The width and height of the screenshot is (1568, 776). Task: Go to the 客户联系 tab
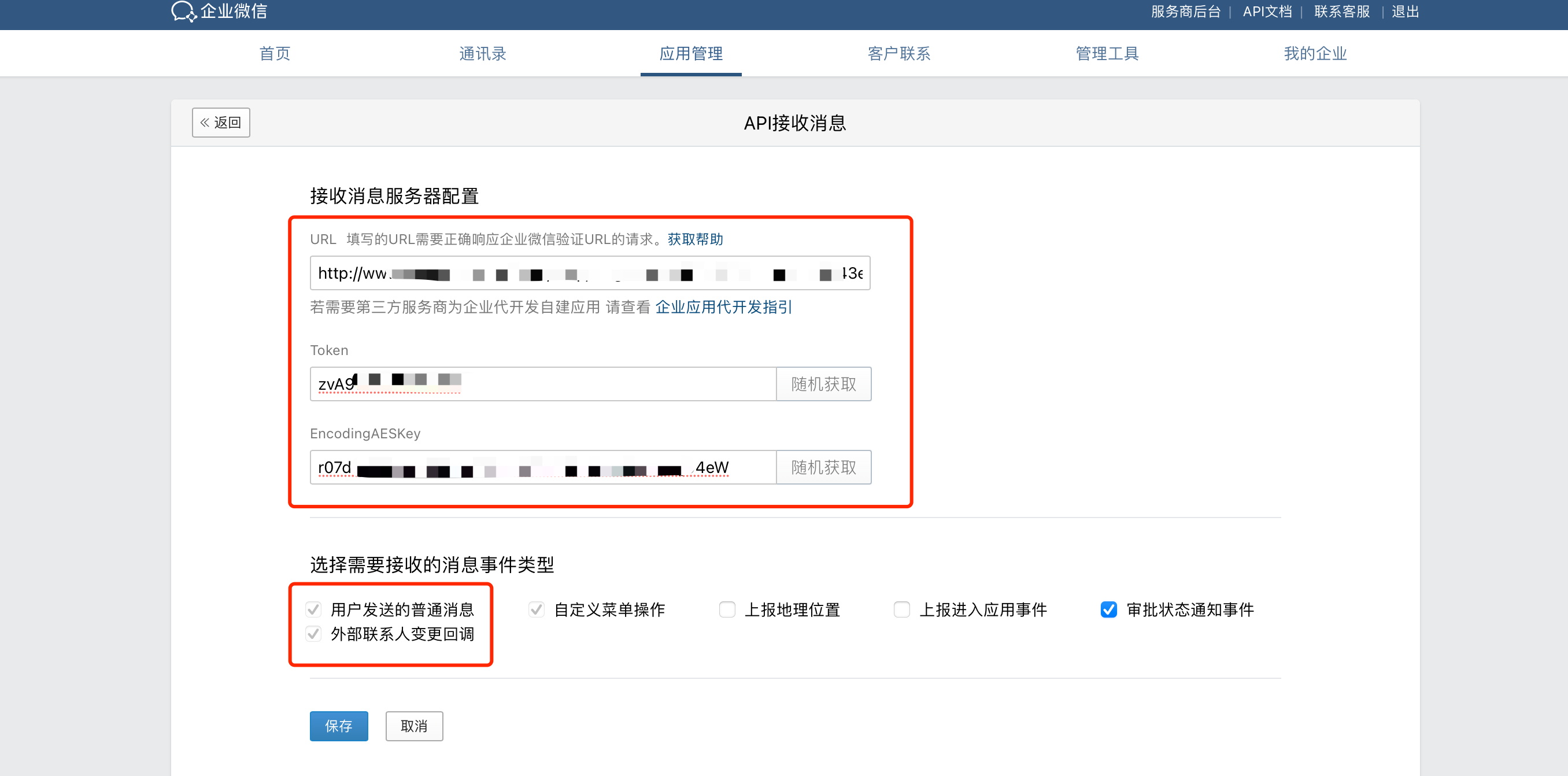(899, 54)
